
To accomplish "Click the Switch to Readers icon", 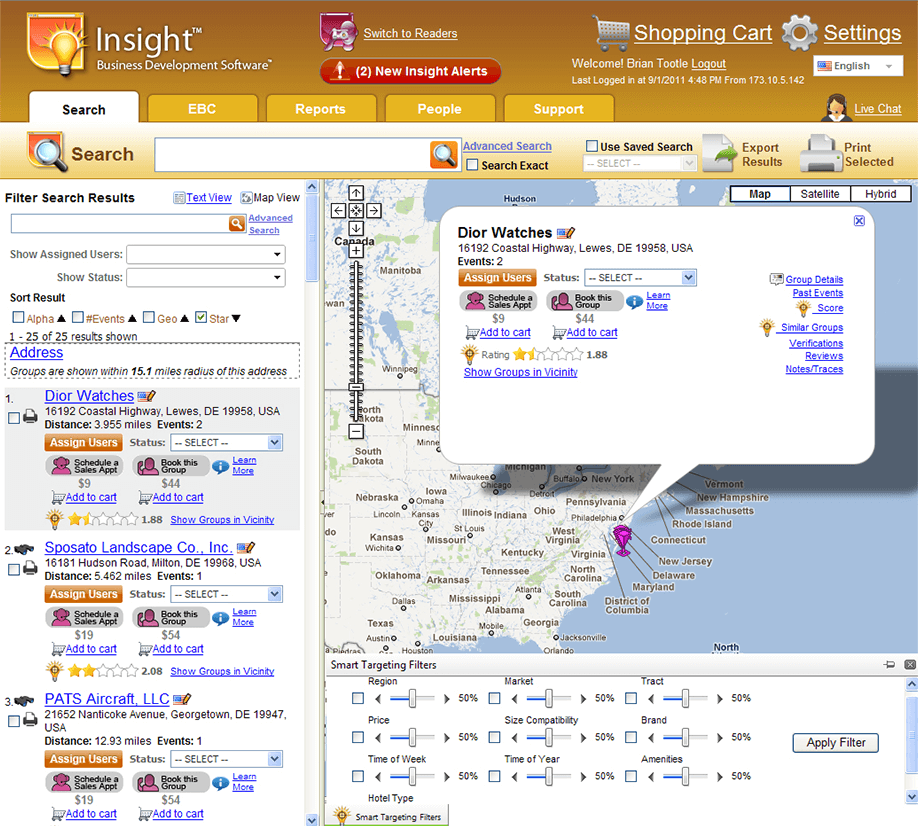I will (x=338, y=32).
